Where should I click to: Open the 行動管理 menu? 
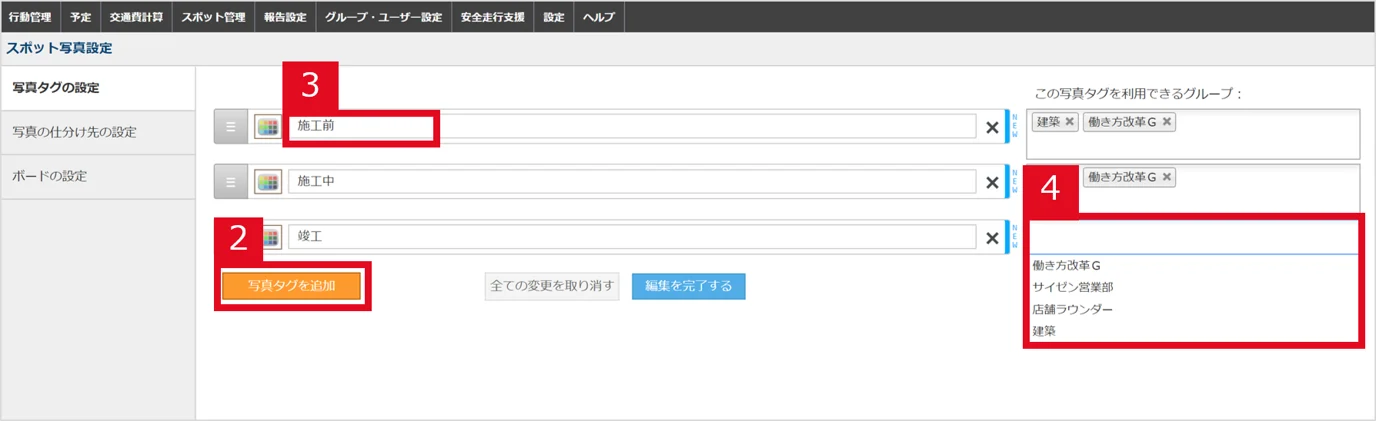(30, 17)
